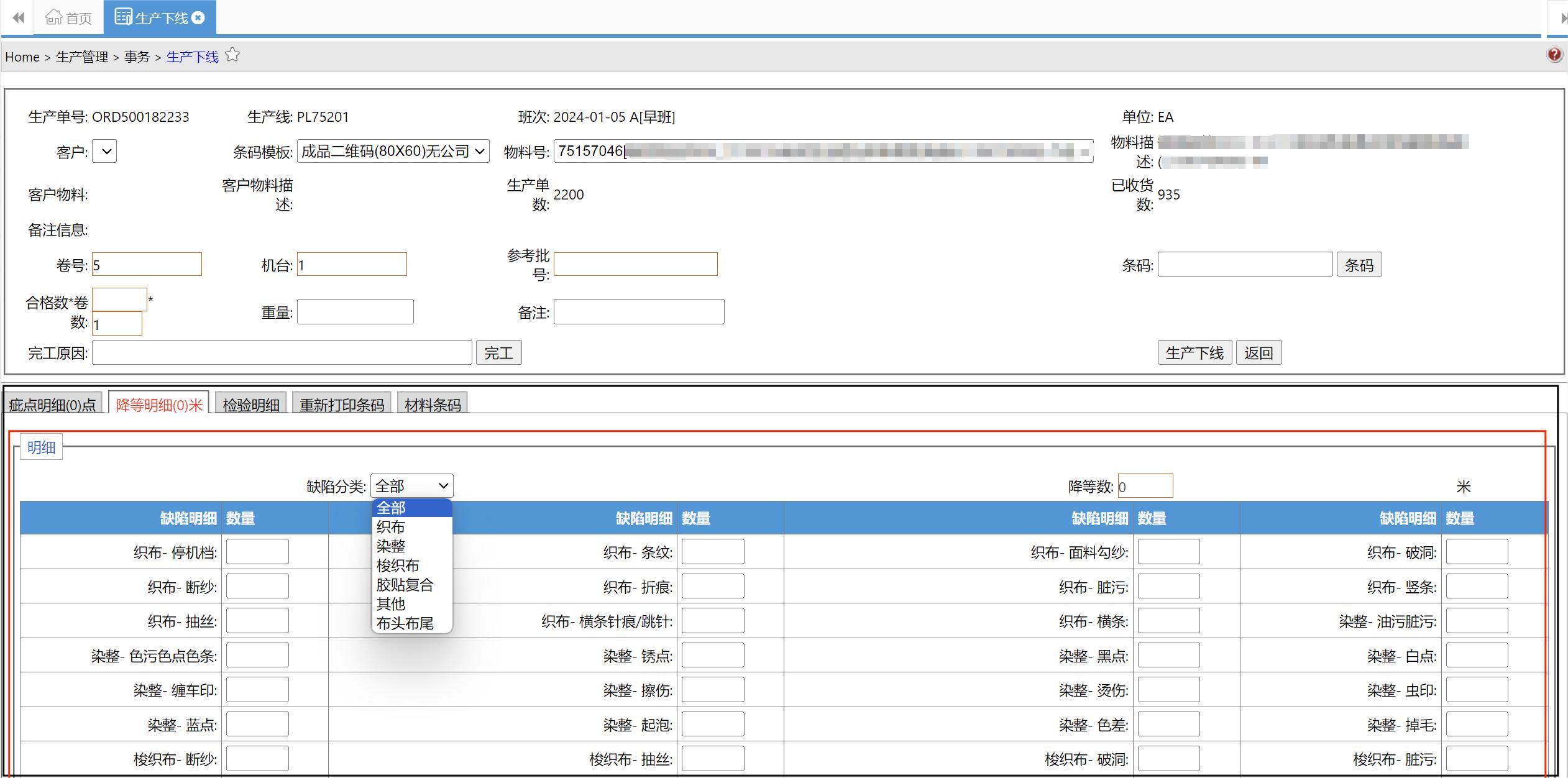Screen dimensions: 1568x778
Task: Choose 胶贴复合 from the dropdown list
Action: 411,585
